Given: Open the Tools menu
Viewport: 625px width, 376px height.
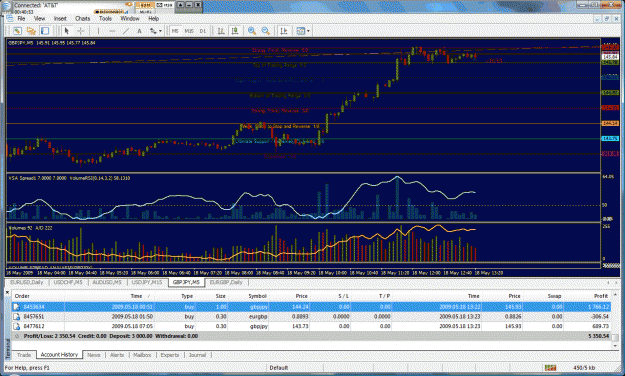Looking at the screenshot, I should [x=105, y=18].
